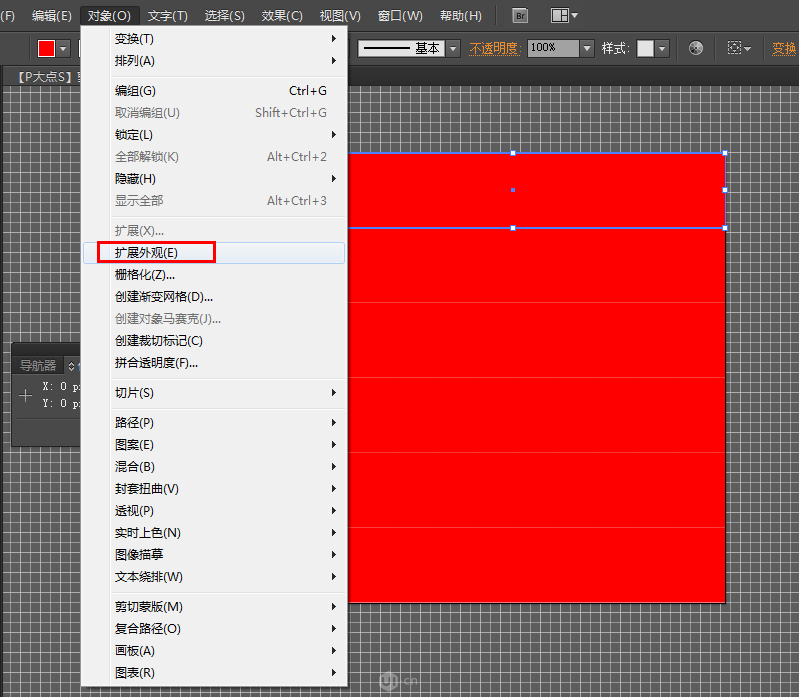
Task: Open the 效果(C) menu
Action: click(282, 16)
